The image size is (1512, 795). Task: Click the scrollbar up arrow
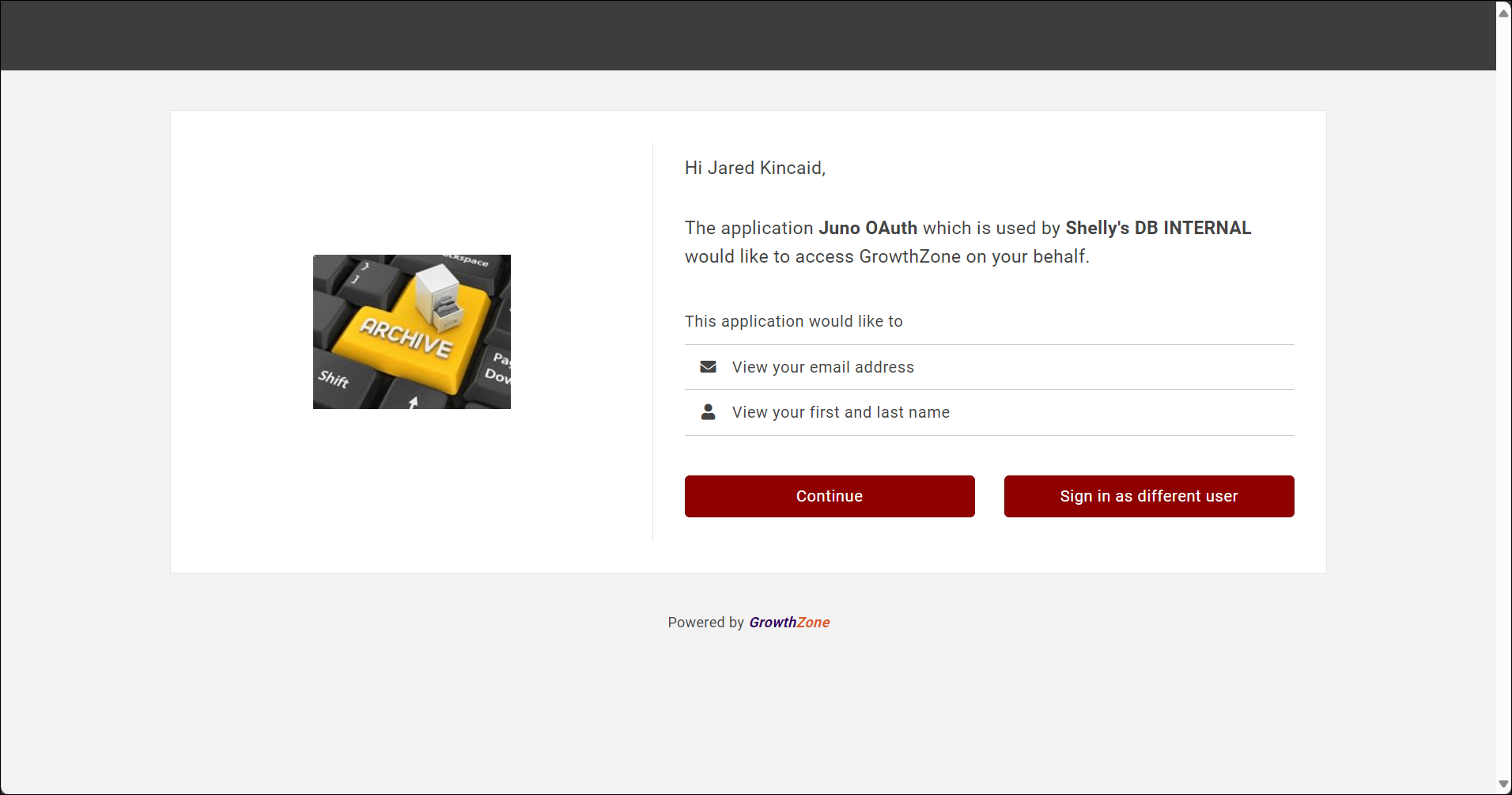click(x=1503, y=13)
